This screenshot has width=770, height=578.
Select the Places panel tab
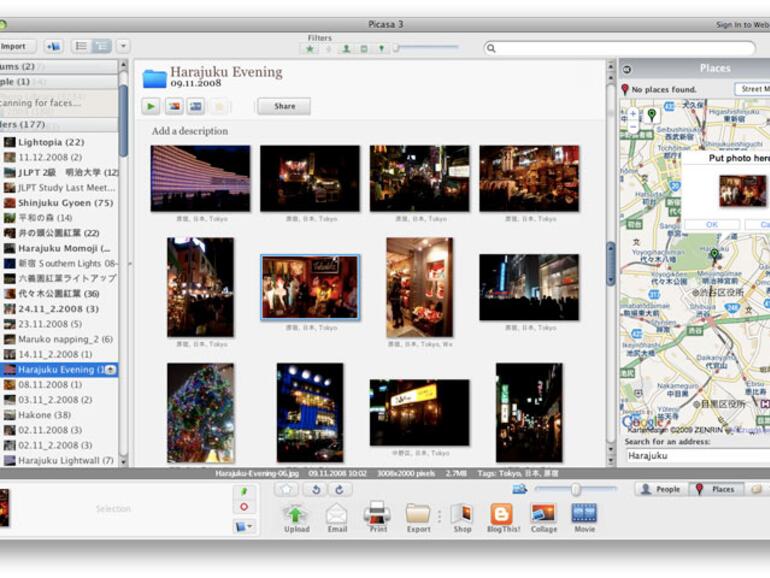(x=714, y=489)
